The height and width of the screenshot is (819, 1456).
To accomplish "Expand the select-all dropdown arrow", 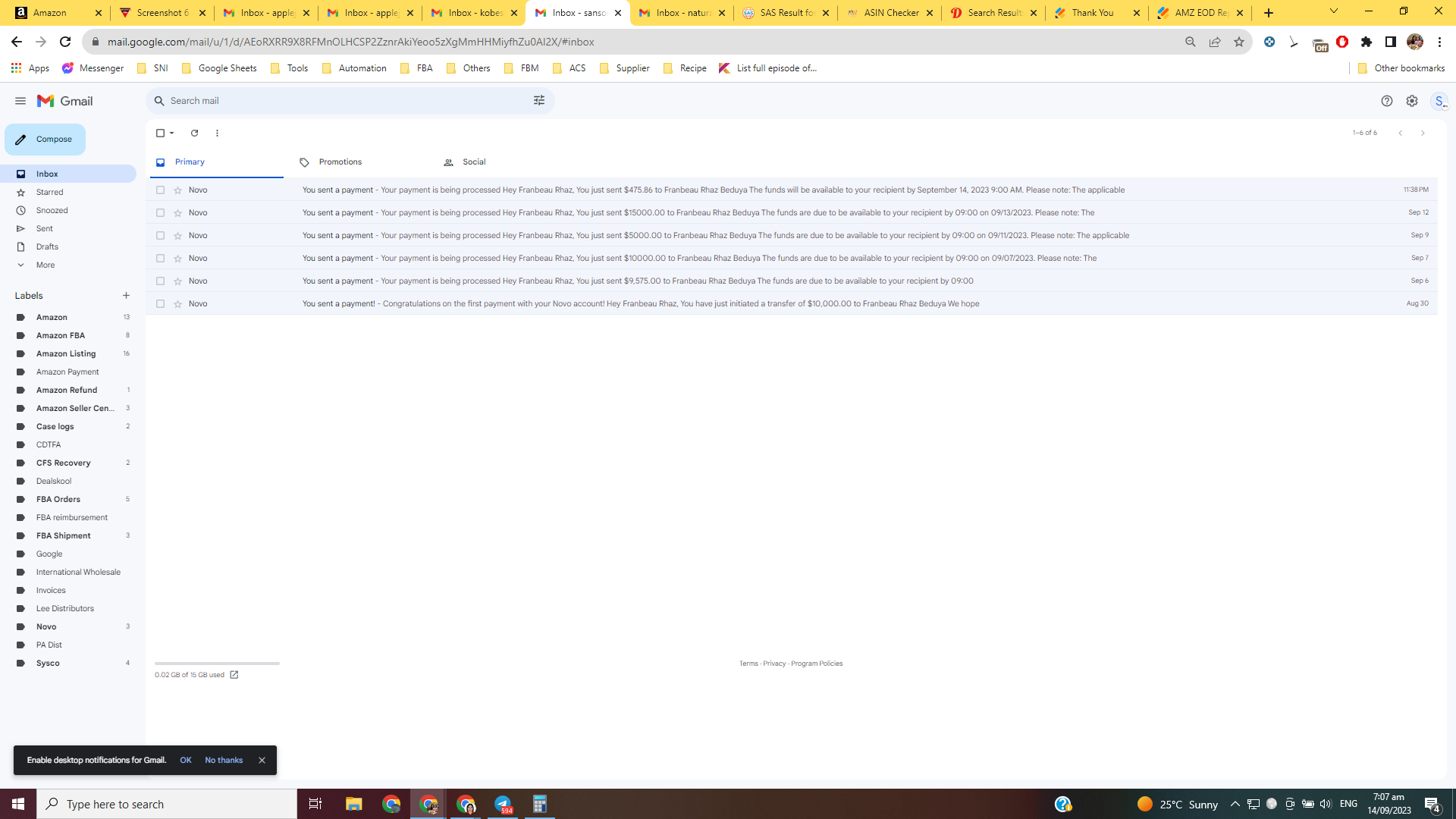I will click(x=172, y=133).
